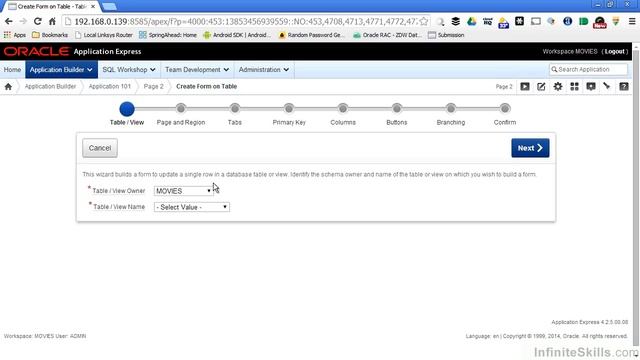Click the Branching wizard step

pos(451,109)
